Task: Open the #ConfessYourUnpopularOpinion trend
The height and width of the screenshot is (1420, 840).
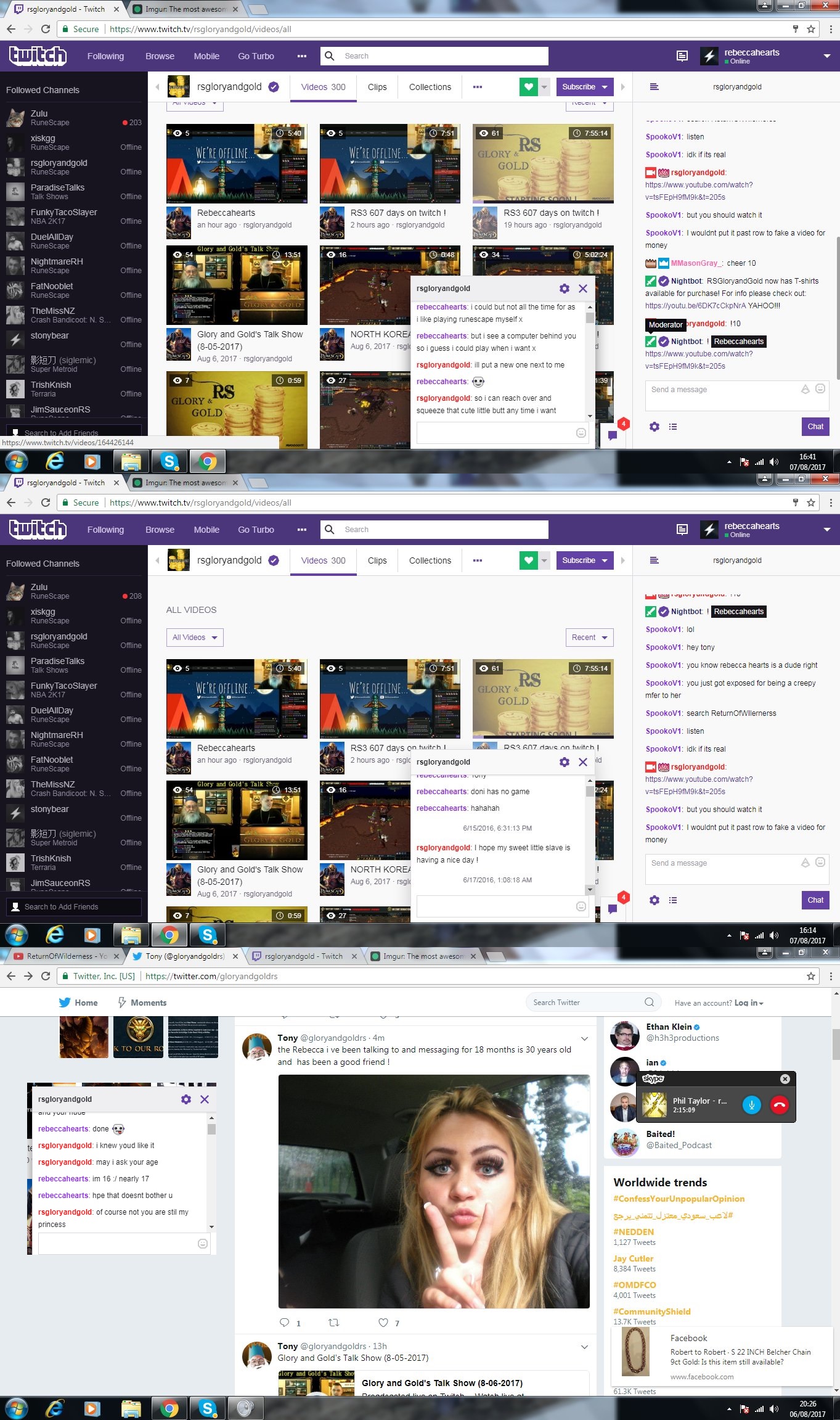Action: [679, 1199]
